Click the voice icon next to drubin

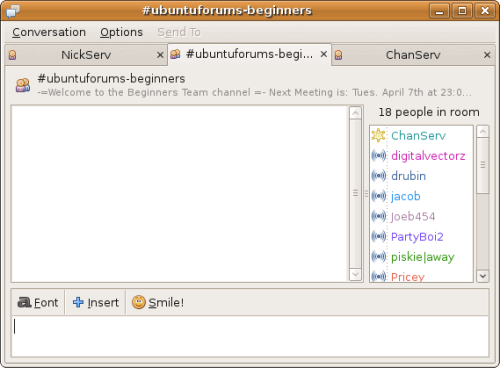tap(379, 176)
